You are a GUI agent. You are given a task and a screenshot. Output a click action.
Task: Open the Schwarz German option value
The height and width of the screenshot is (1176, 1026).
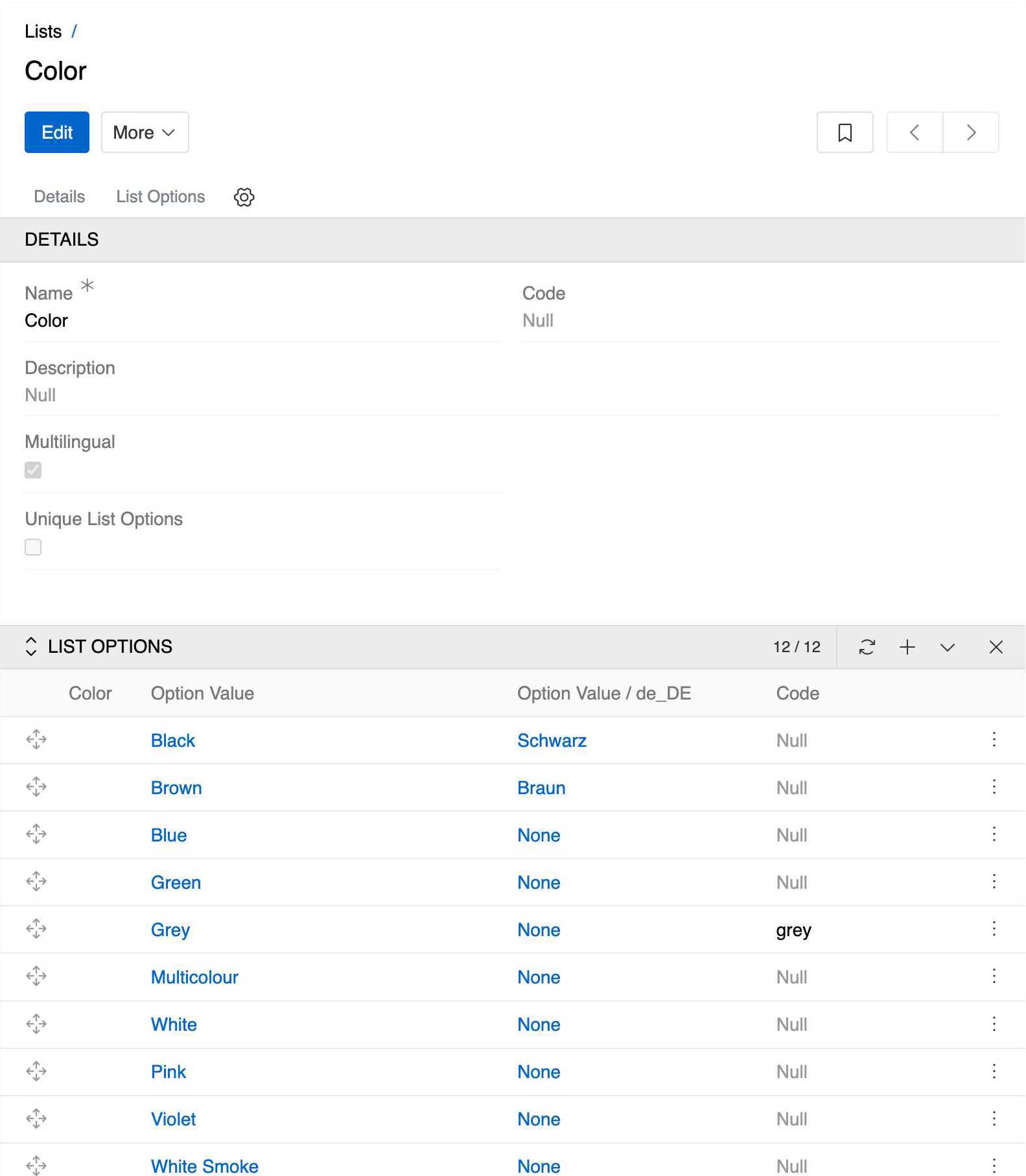[x=552, y=740]
